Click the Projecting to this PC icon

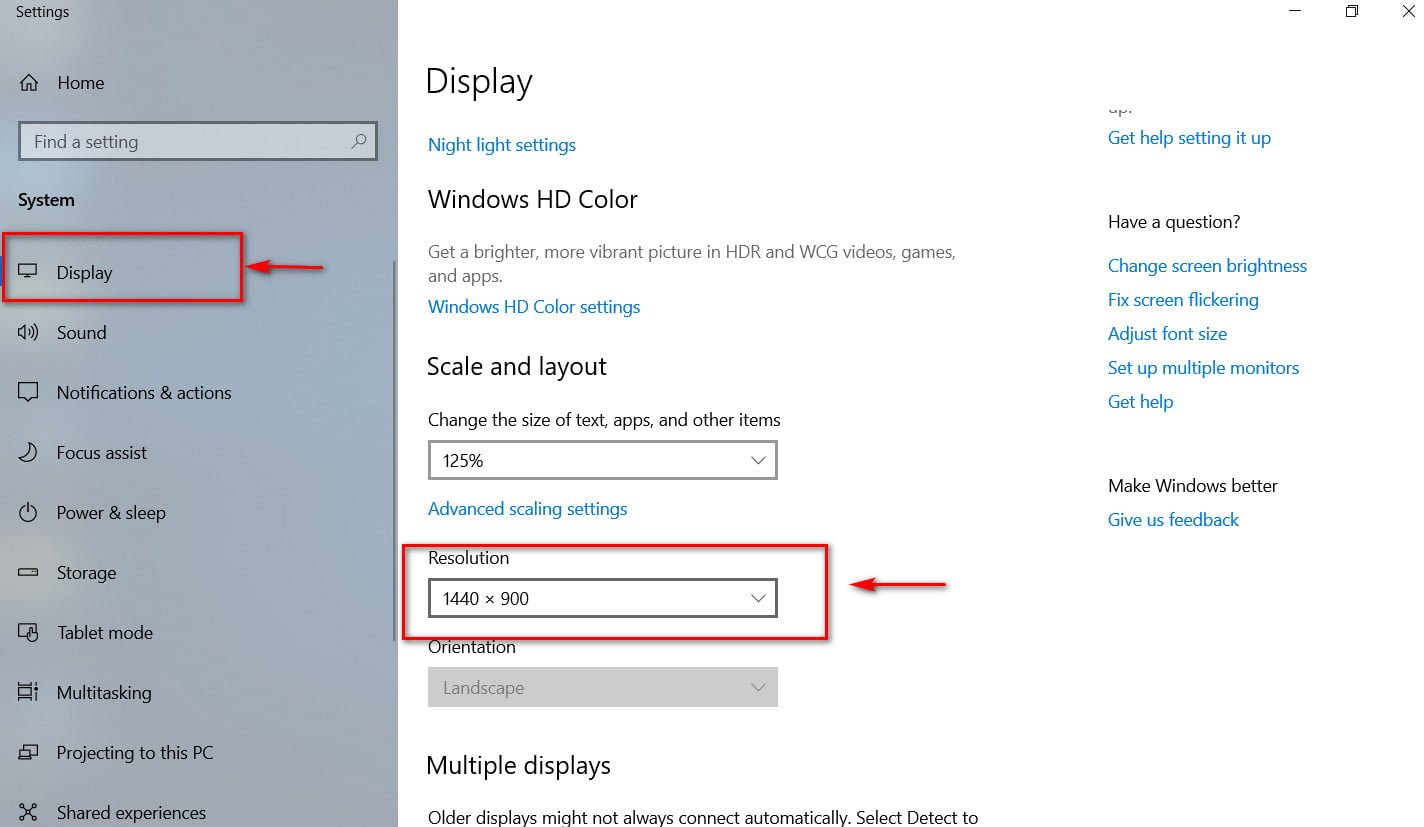coord(28,752)
